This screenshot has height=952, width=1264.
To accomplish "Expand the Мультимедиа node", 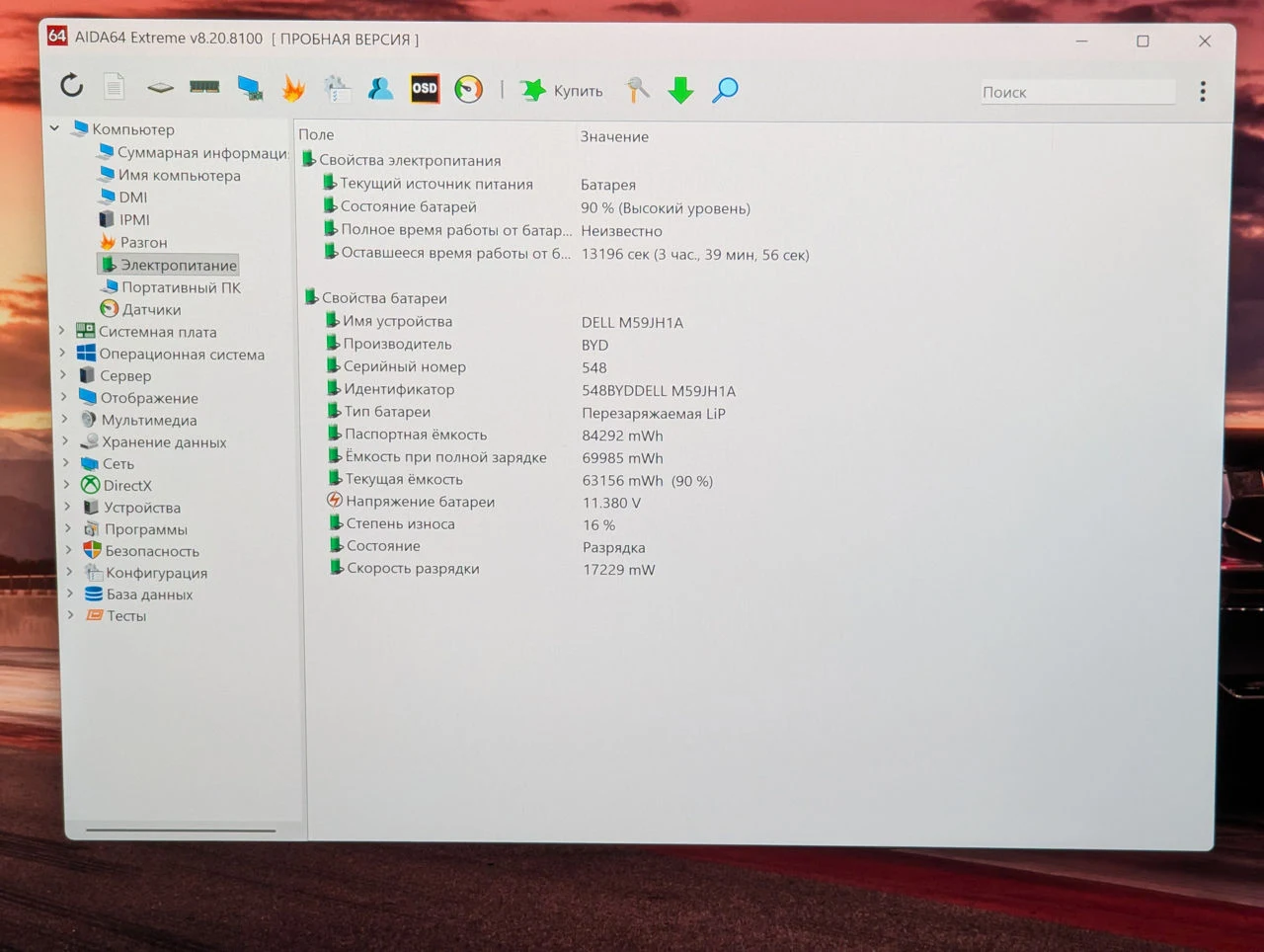I will (65, 419).
